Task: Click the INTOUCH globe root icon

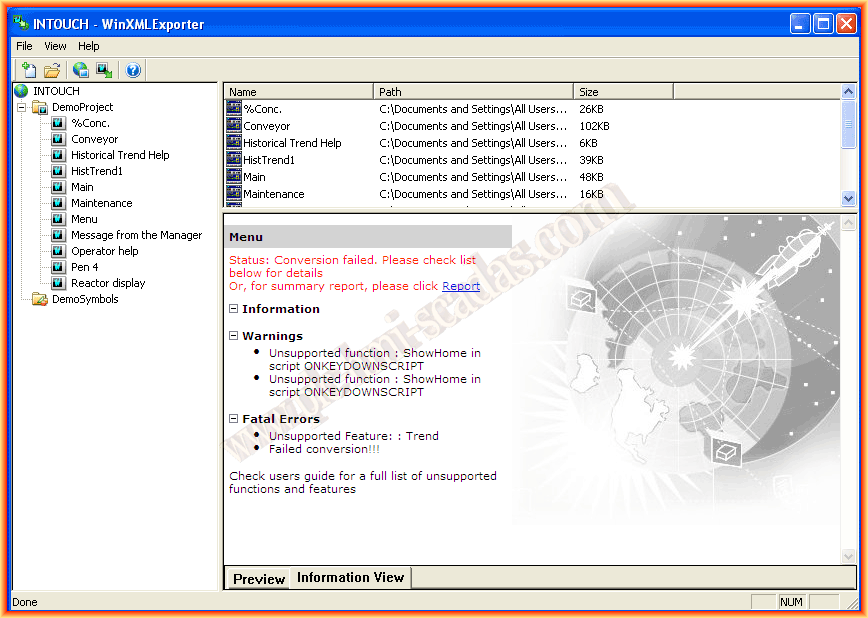Action: click(x=21, y=91)
